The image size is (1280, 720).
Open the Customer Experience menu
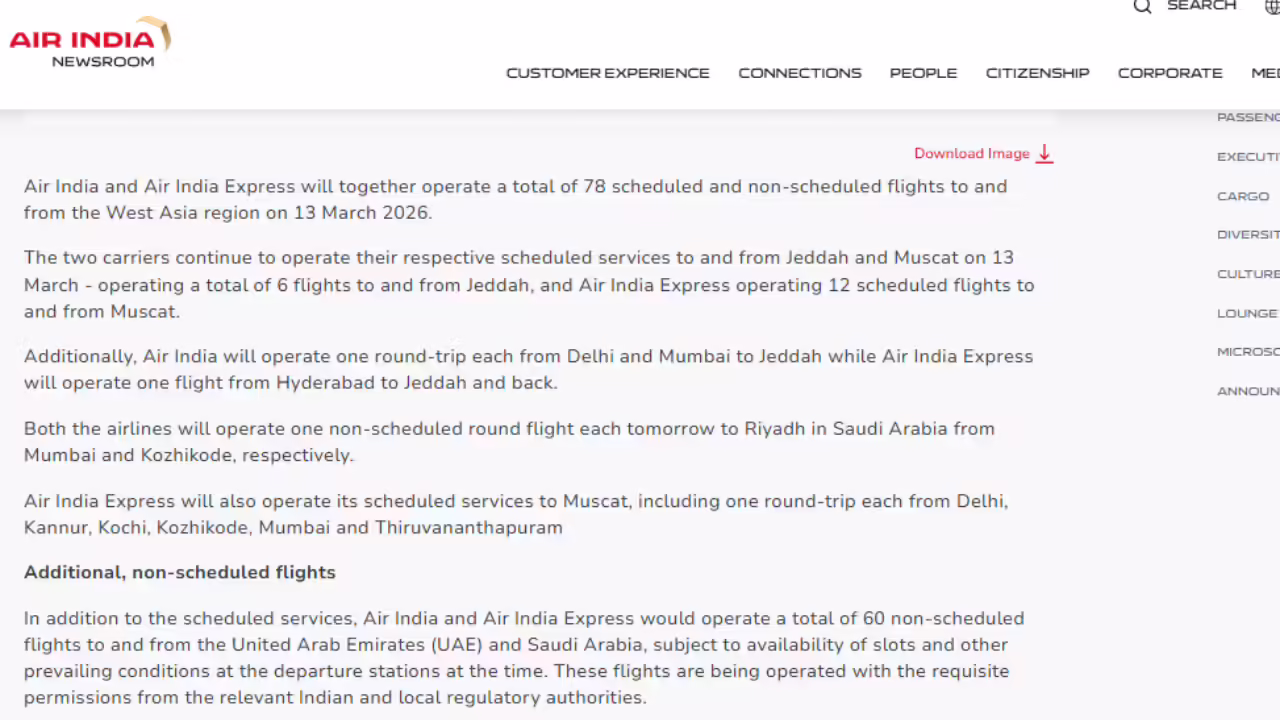click(607, 73)
